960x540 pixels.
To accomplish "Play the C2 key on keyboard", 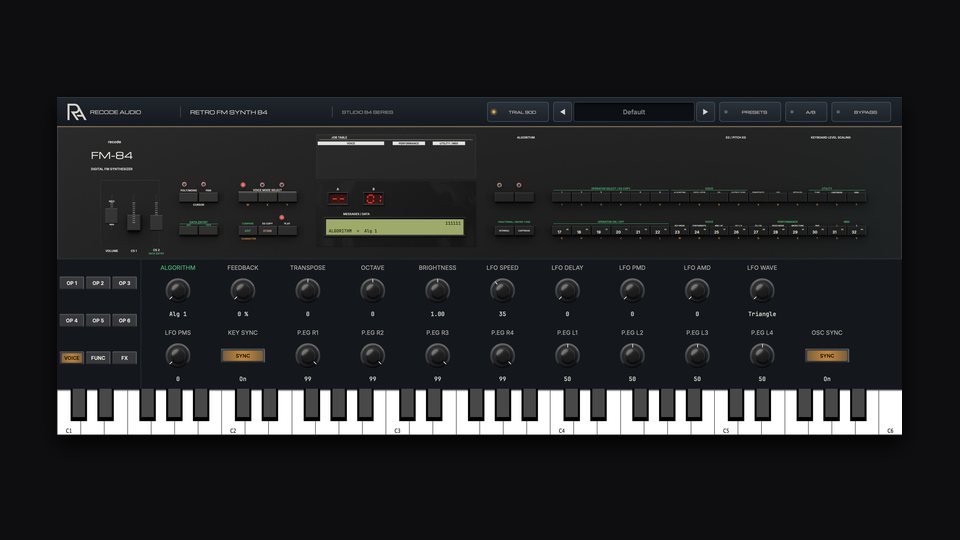I will coord(233,426).
